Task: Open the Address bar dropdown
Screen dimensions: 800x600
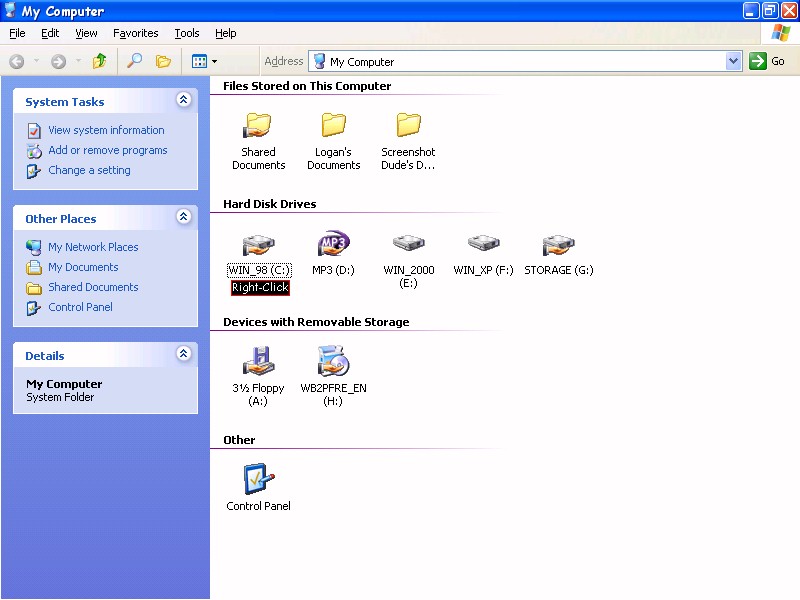Action: coord(734,61)
